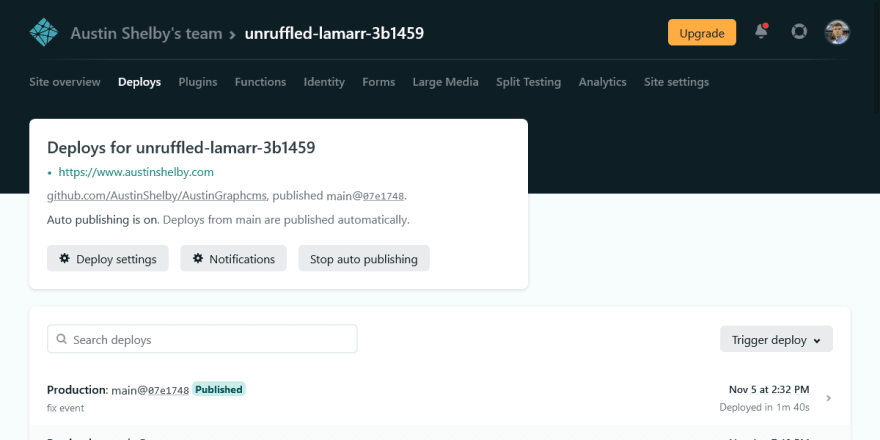Open the github.com/AustinShelby/AustinGraphcms repo link
The width and height of the screenshot is (880, 440).
point(157,196)
